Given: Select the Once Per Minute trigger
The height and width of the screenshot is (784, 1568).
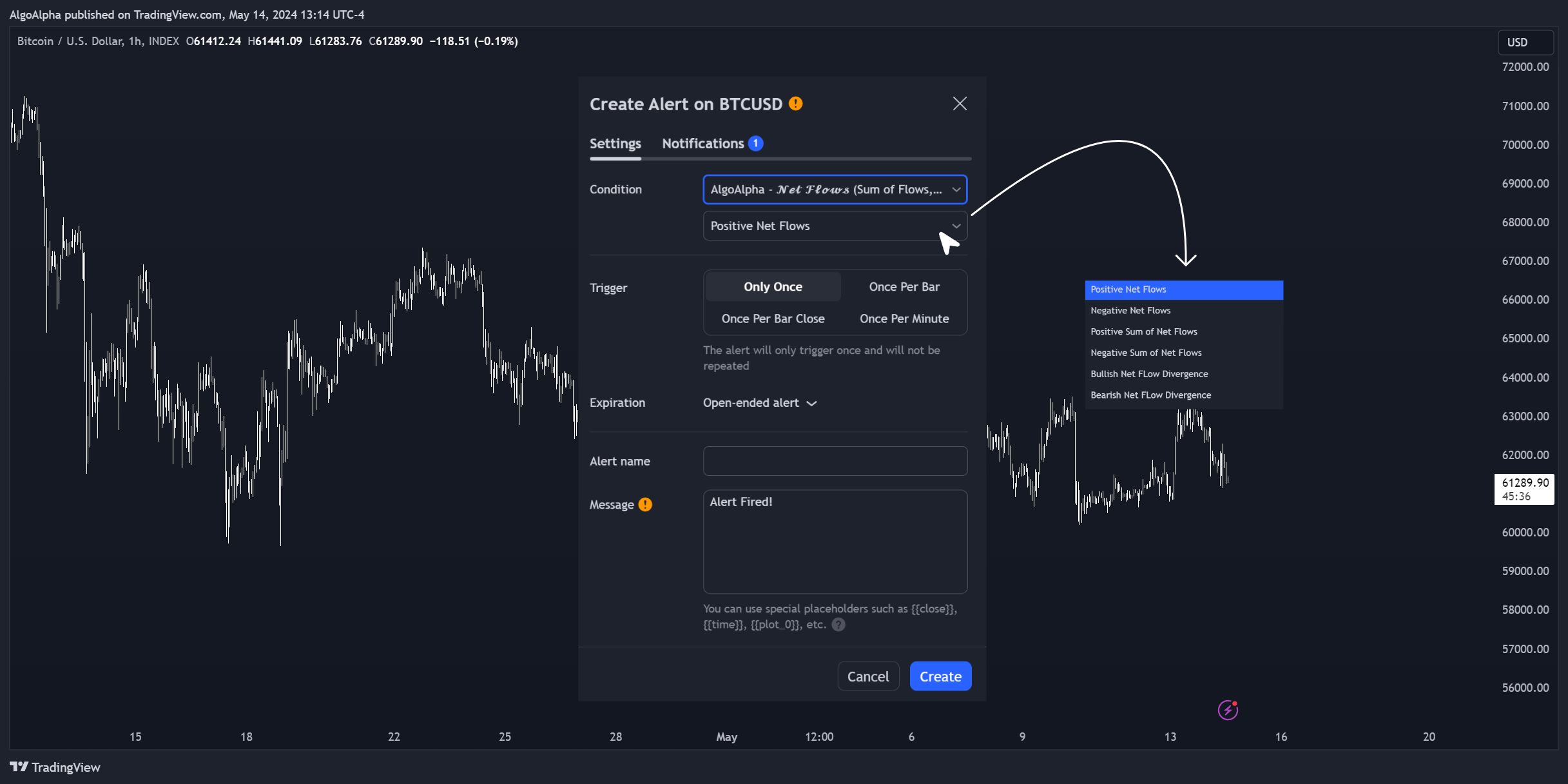Looking at the screenshot, I should pos(904,319).
